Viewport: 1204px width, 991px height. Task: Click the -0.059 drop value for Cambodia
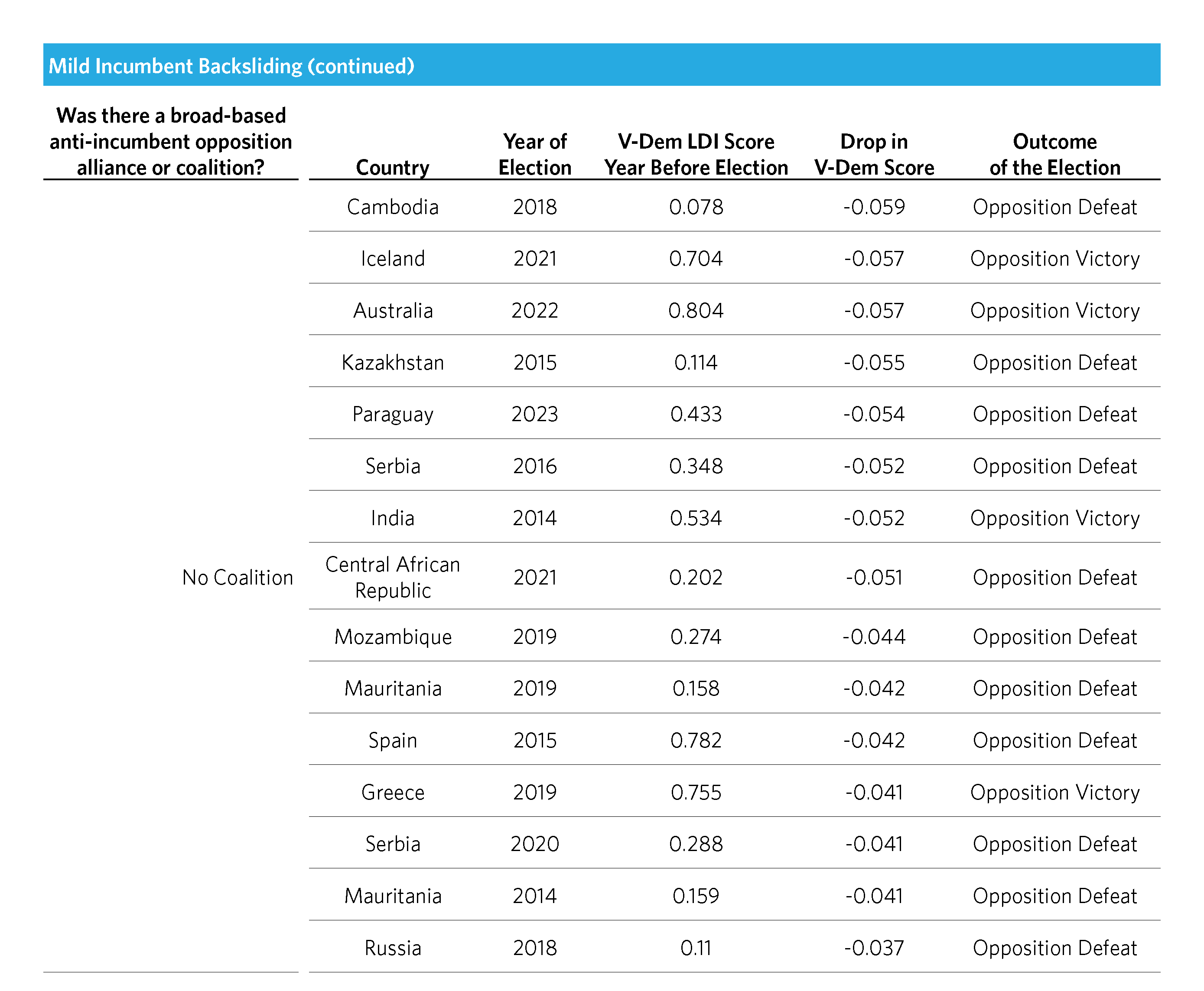873,207
